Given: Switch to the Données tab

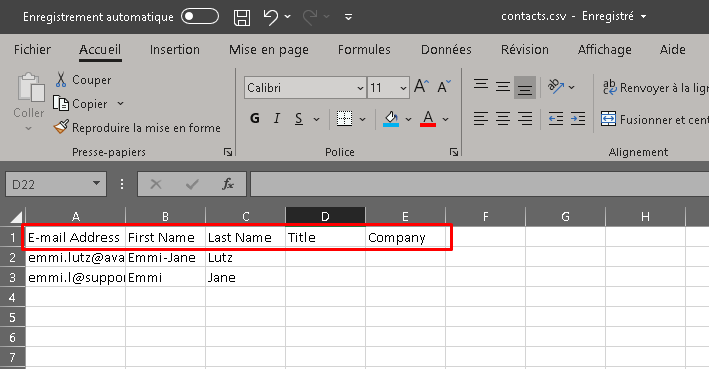Looking at the screenshot, I should (x=446, y=50).
